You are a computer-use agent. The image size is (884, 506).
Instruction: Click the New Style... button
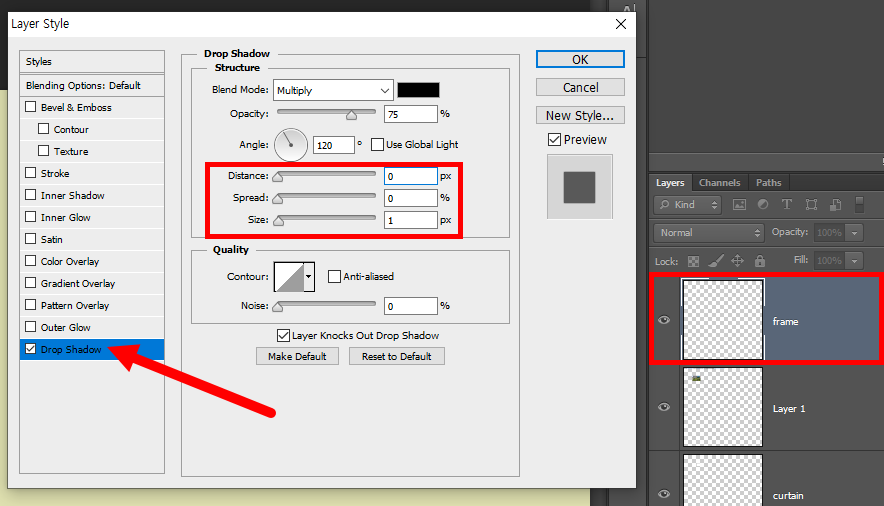pos(580,116)
